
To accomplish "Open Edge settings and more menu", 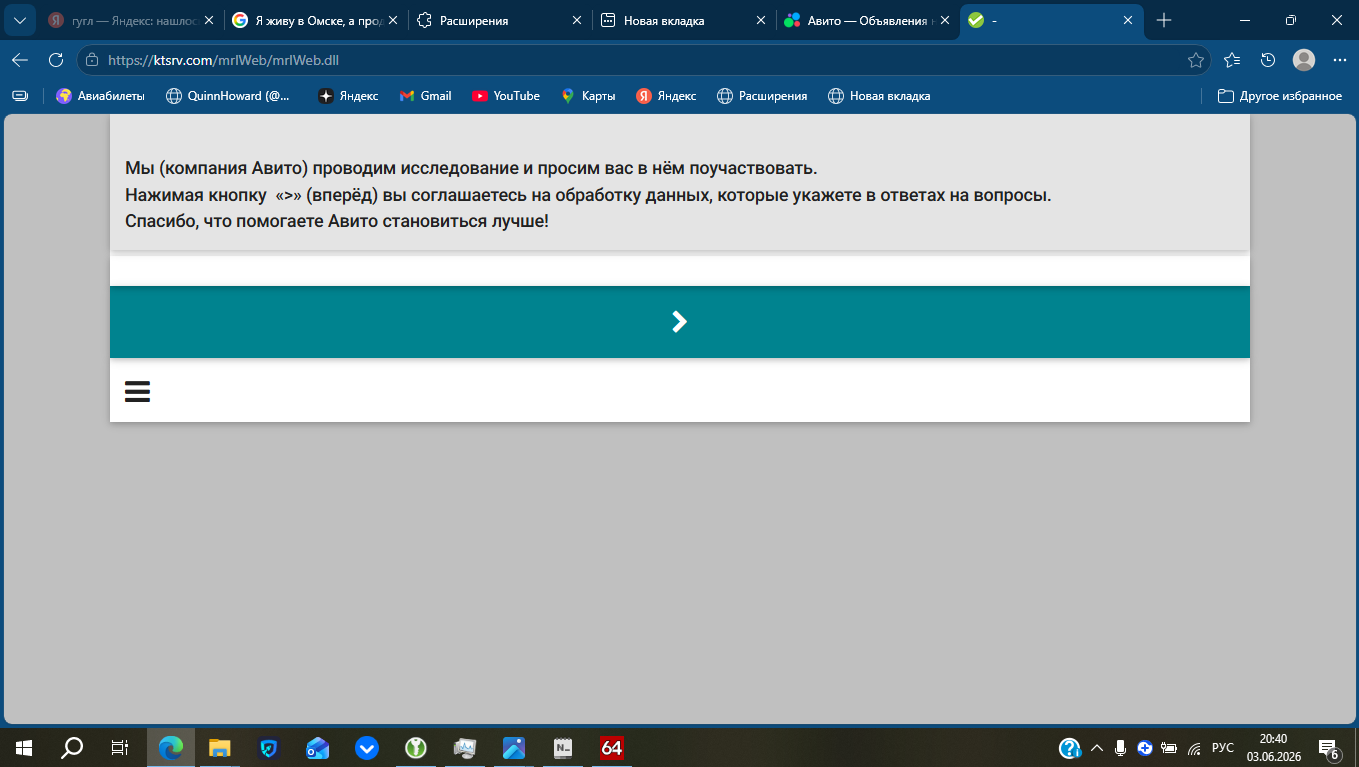I will [1340, 60].
